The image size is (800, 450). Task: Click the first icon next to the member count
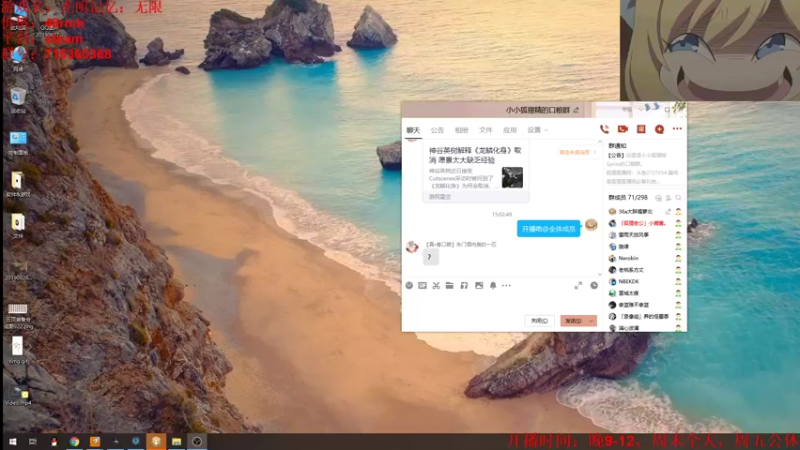tap(658, 198)
